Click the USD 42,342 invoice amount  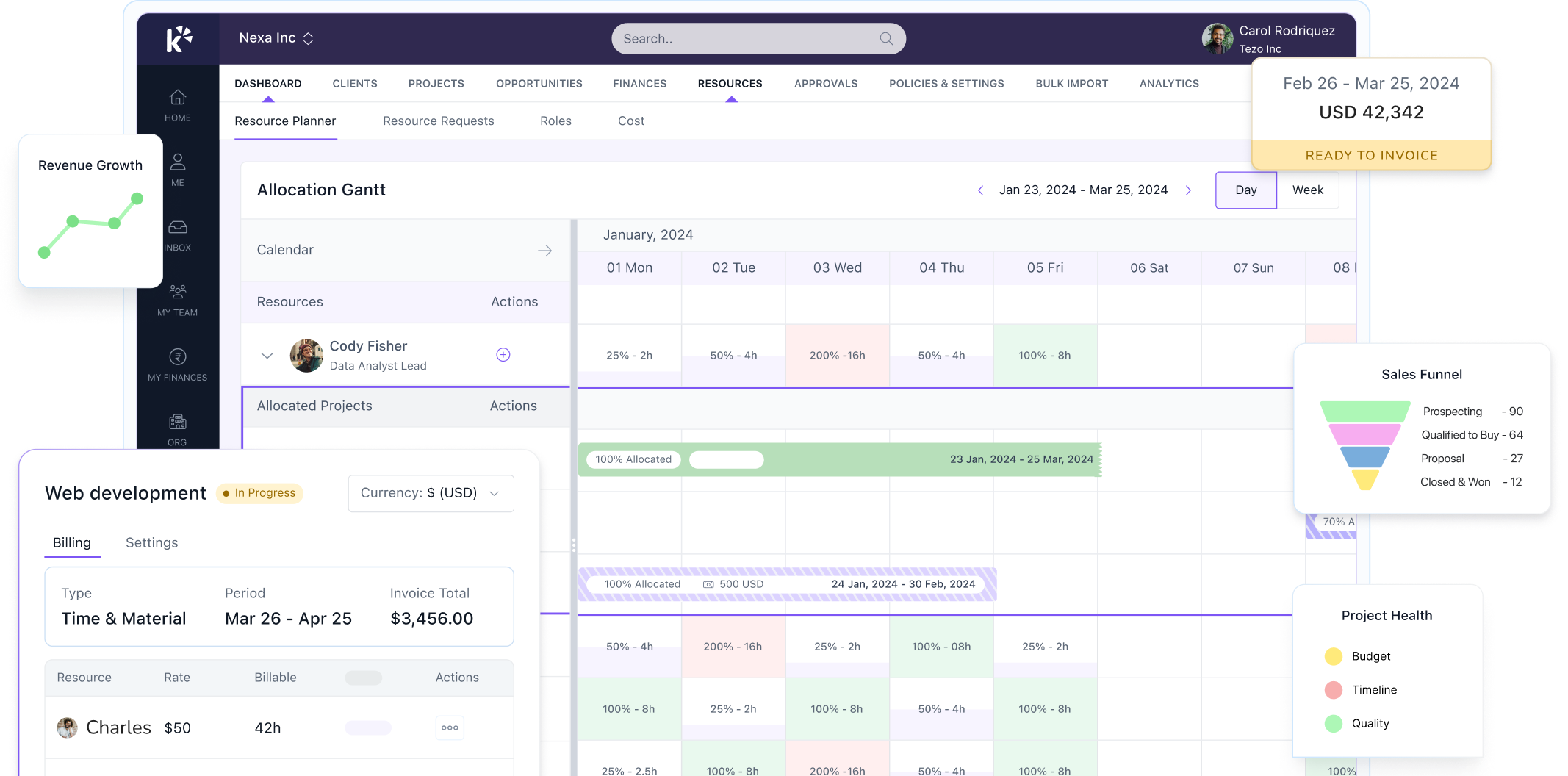coord(1371,112)
